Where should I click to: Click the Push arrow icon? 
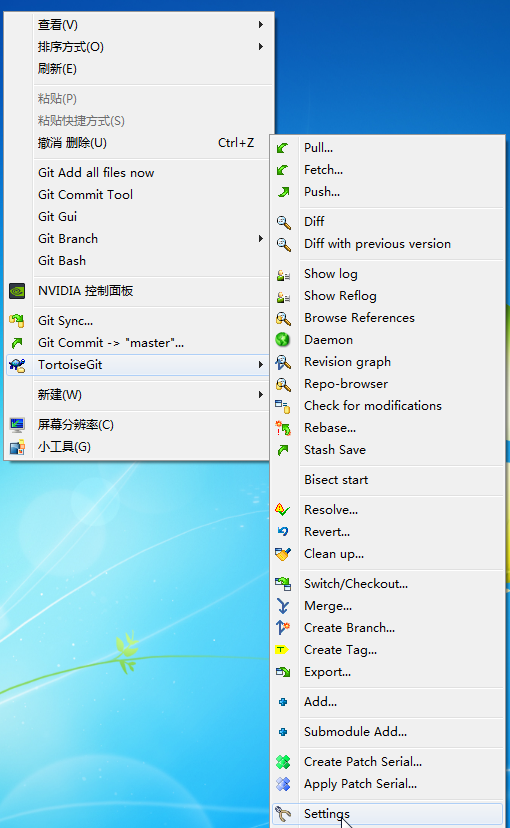(283, 192)
